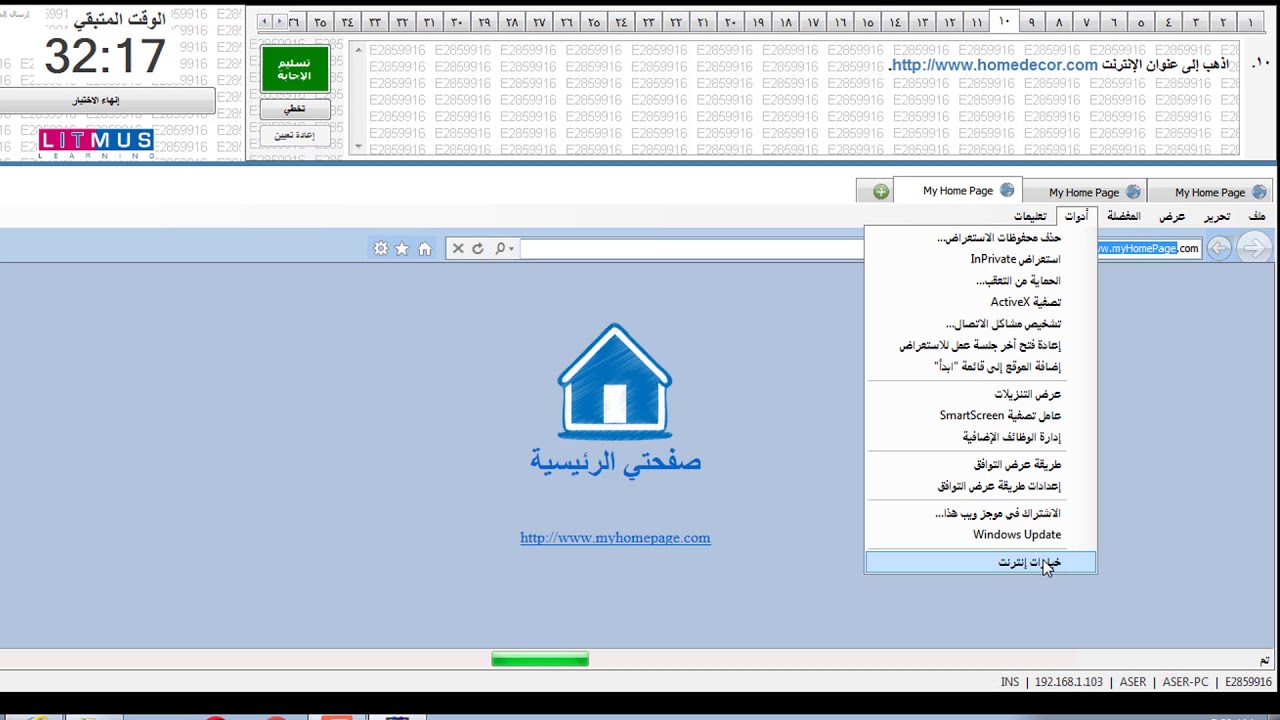The image size is (1280, 720).
Task: Stop page loading with the X icon
Action: point(458,249)
